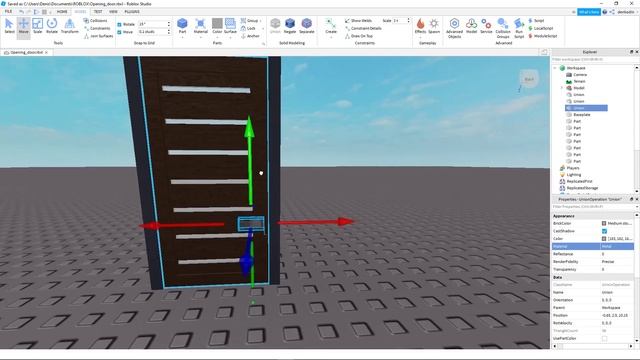This screenshot has height=360, width=640.
Task: Click the help icon near What's New
Action: [x=605, y=12]
